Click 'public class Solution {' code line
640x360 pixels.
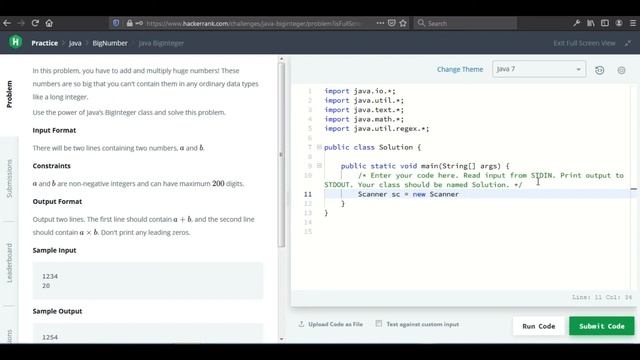click(x=372, y=147)
